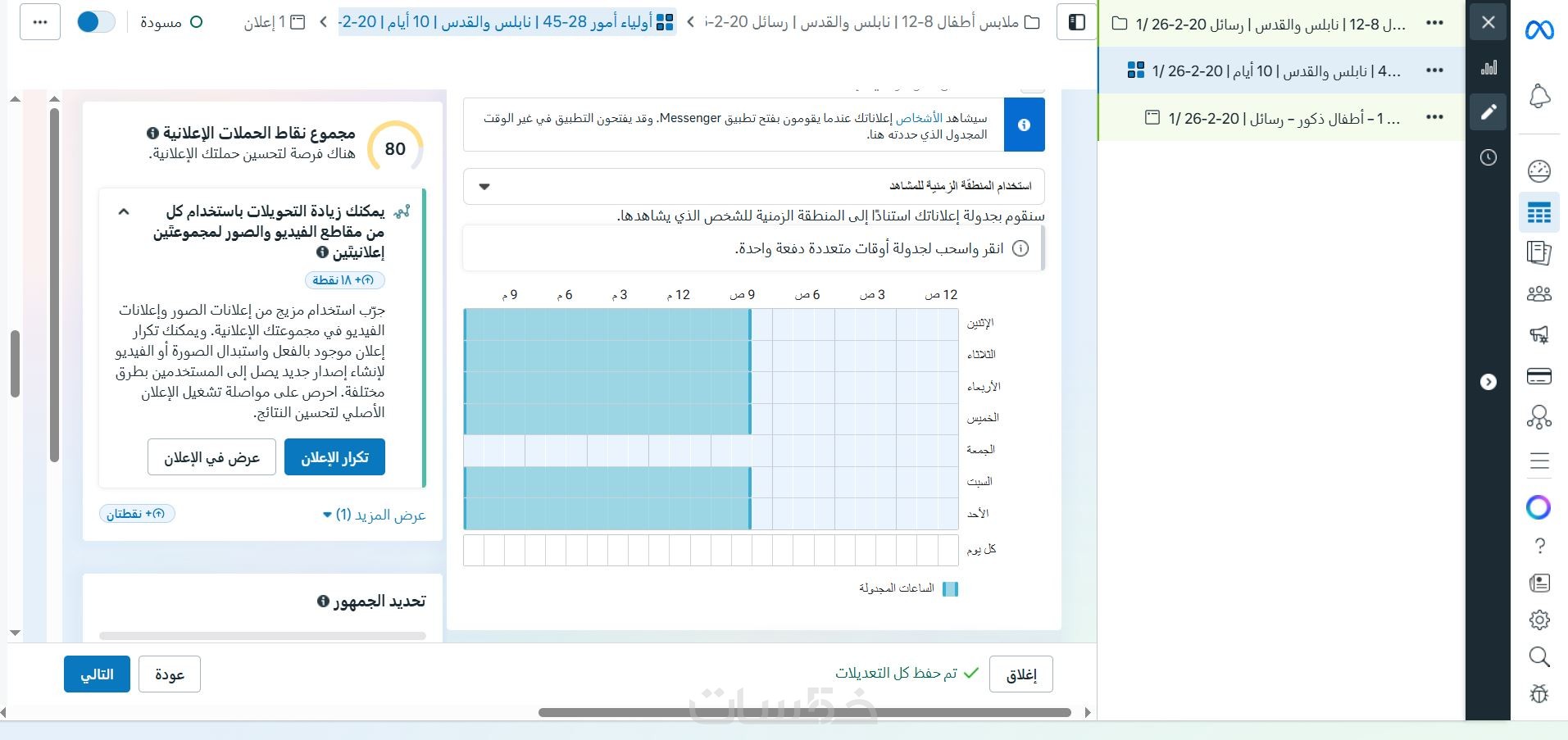Screen dimensions: 1568x740
Task: Open the performance chart icon
Action: click(x=1488, y=68)
